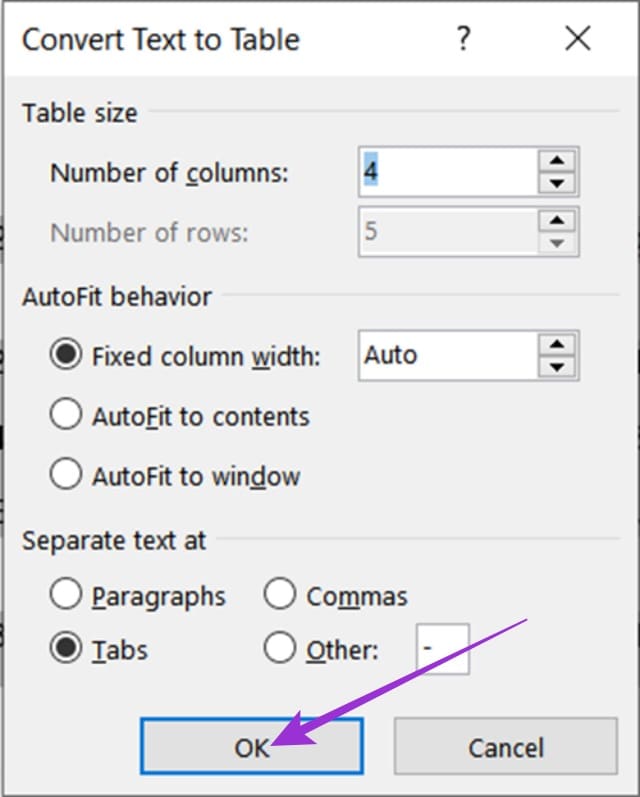Decrease number of rows with down arrow
The image size is (640, 797).
point(557,243)
